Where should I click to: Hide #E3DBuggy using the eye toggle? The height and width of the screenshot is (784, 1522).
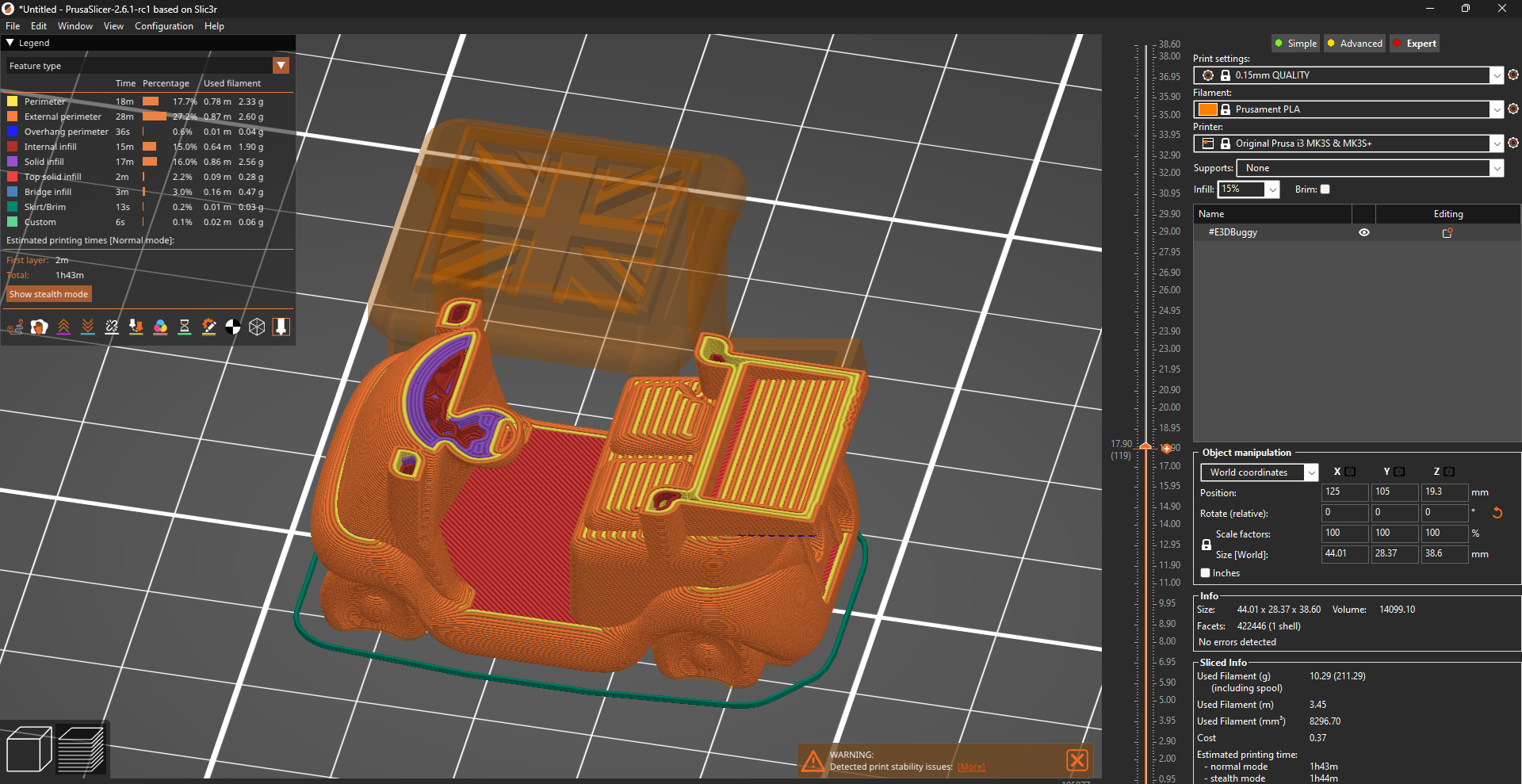pyautogui.click(x=1363, y=231)
